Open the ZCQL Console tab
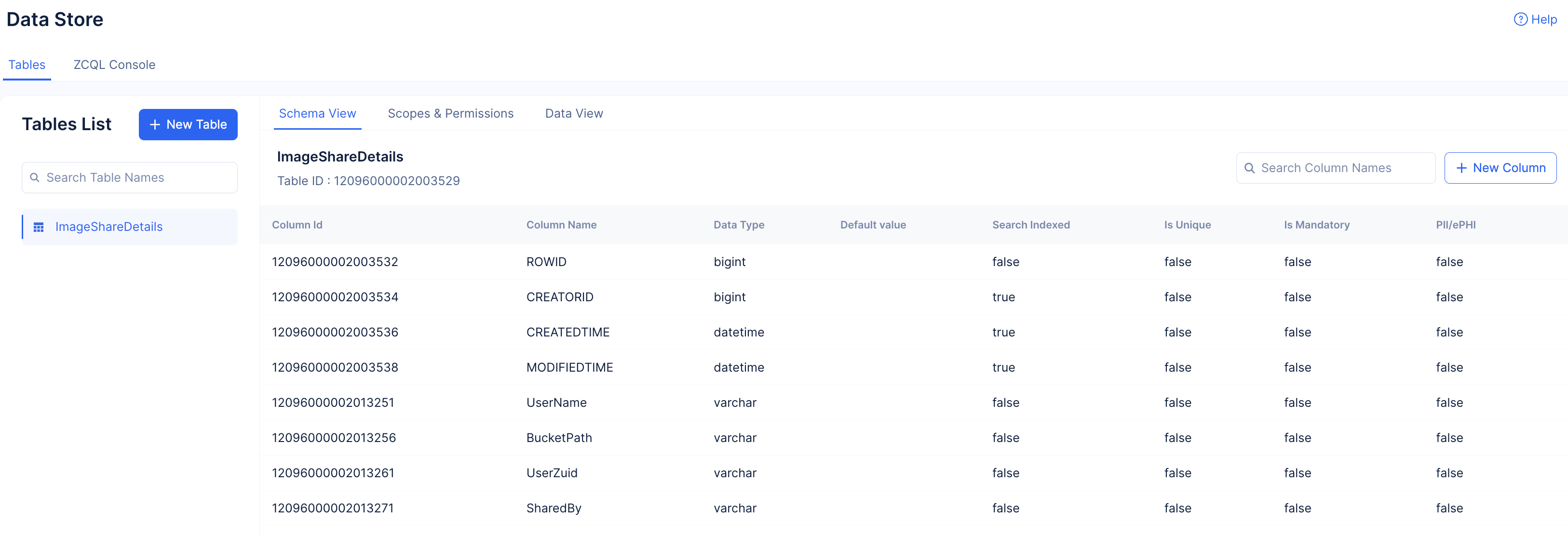 (x=114, y=65)
